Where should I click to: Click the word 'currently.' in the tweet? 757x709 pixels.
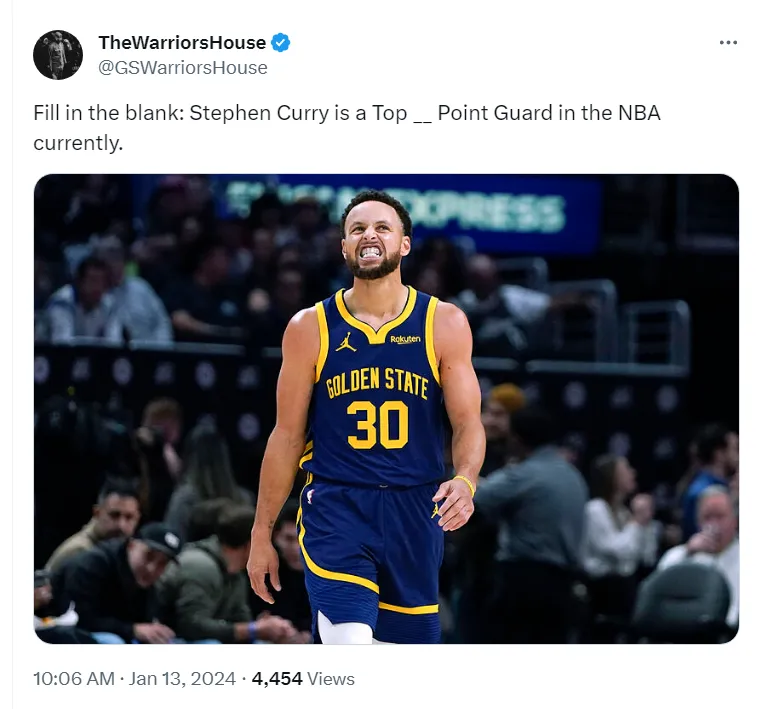pos(78,143)
